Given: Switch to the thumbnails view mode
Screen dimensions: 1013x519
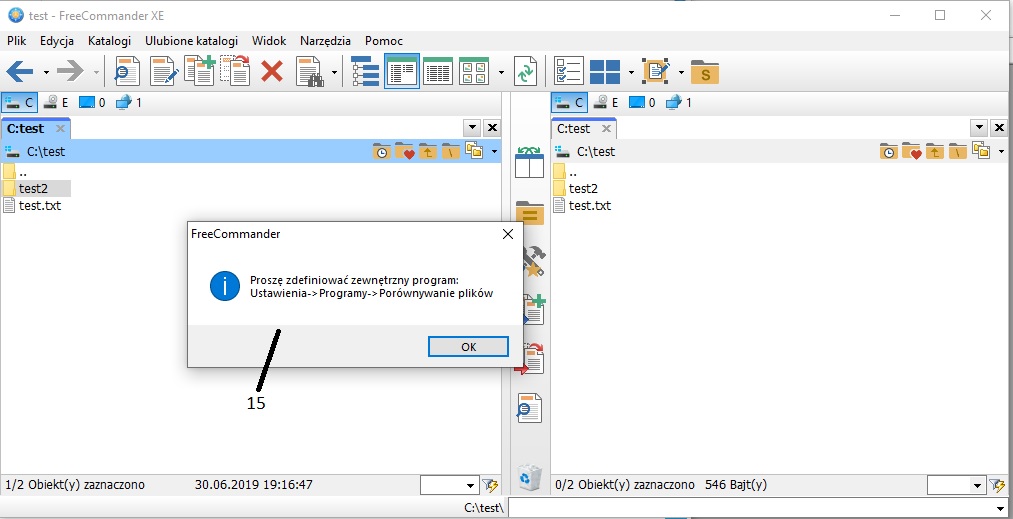Looking at the screenshot, I should [474, 71].
